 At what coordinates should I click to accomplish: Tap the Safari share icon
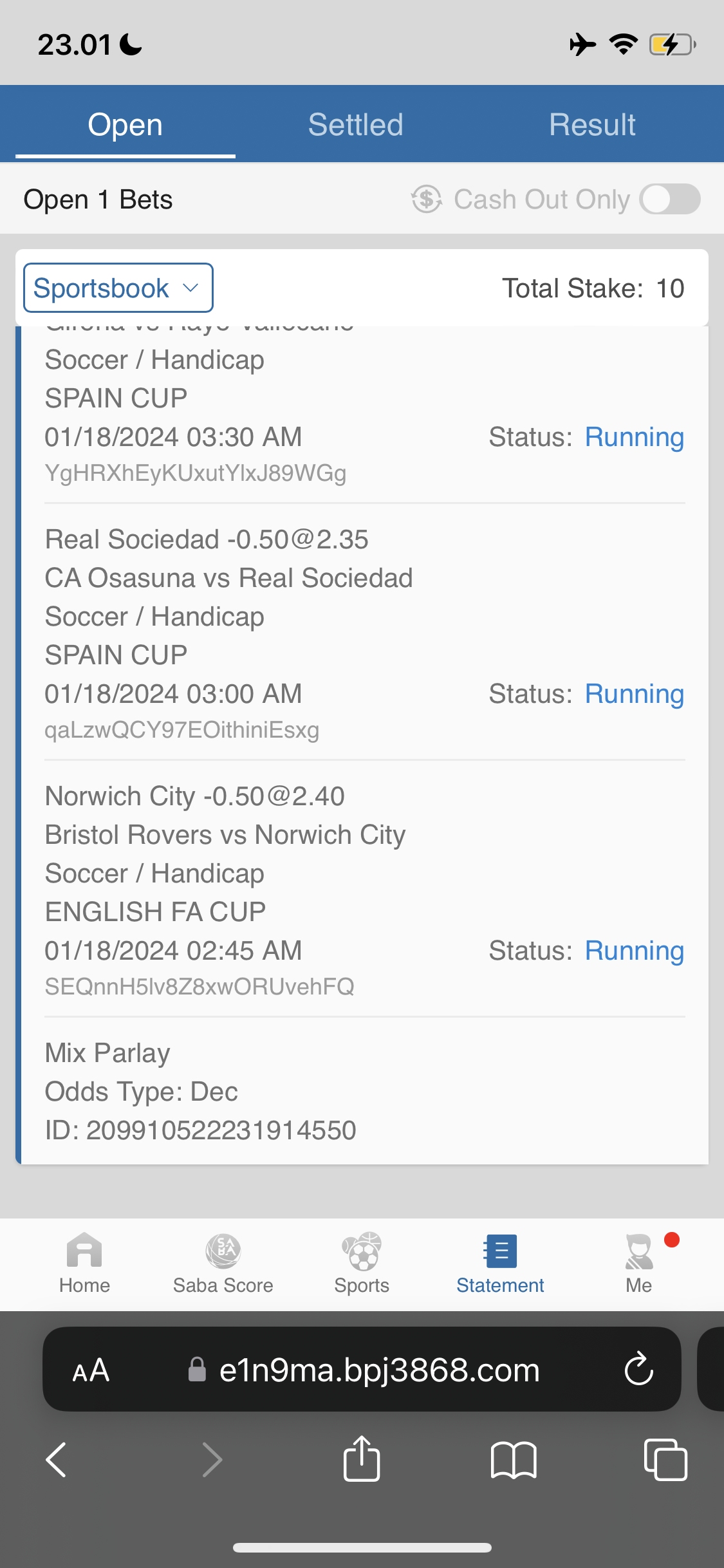coord(362,1459)
